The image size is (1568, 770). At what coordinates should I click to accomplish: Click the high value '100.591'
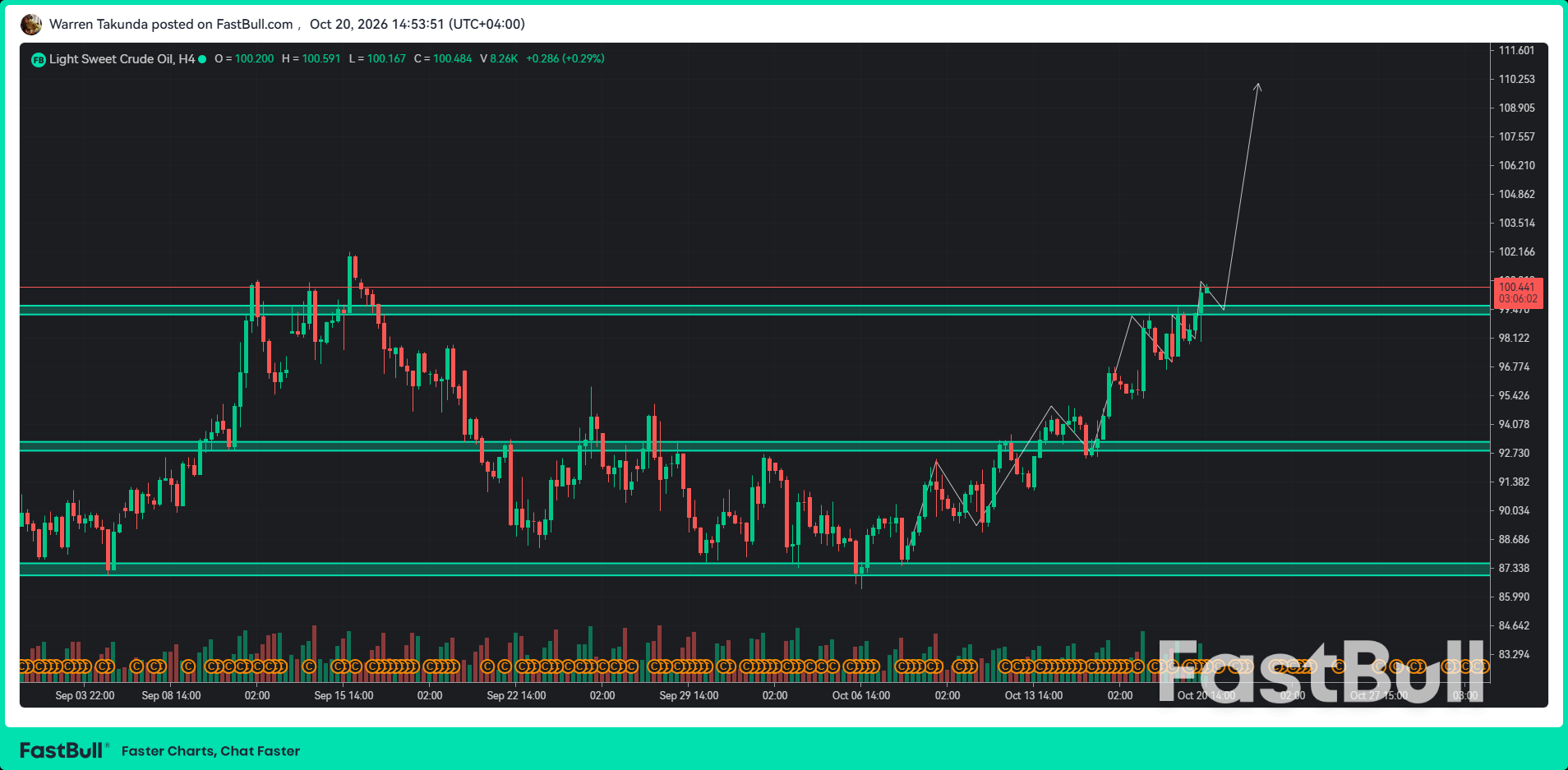321,59
